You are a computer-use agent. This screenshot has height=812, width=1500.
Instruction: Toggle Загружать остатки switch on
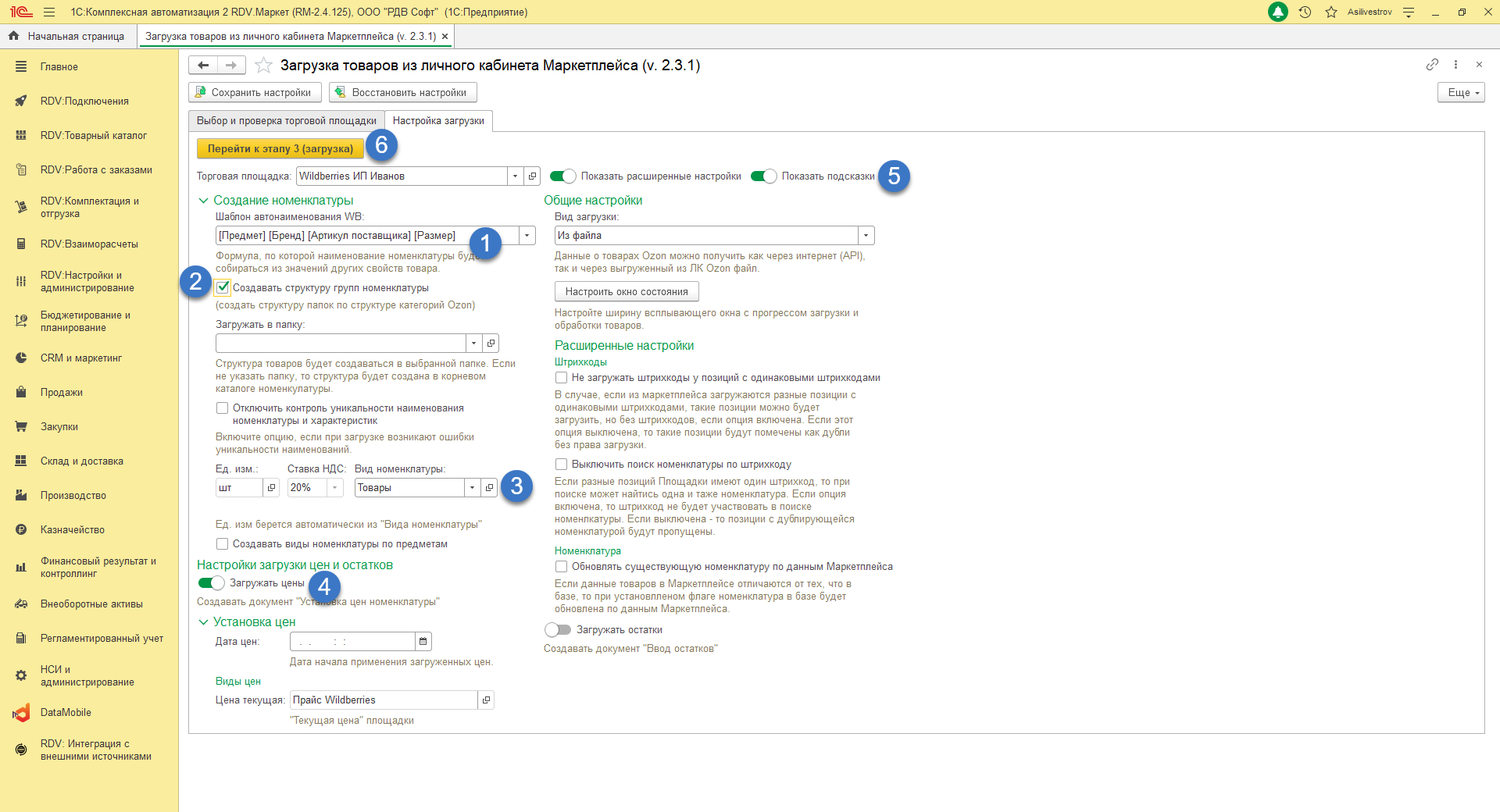pos(558,630)
